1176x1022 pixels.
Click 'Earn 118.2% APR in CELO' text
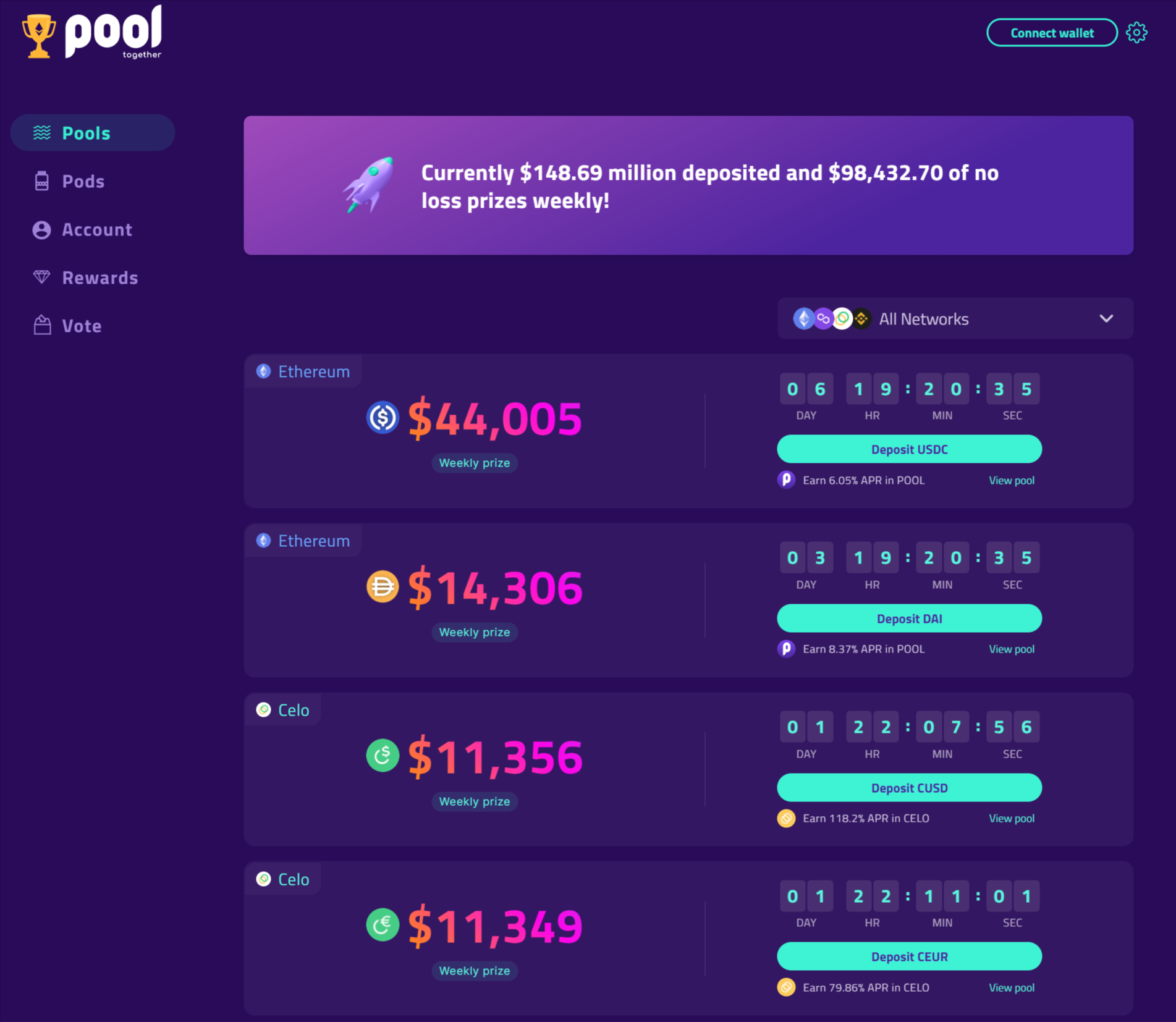(866, 818)
